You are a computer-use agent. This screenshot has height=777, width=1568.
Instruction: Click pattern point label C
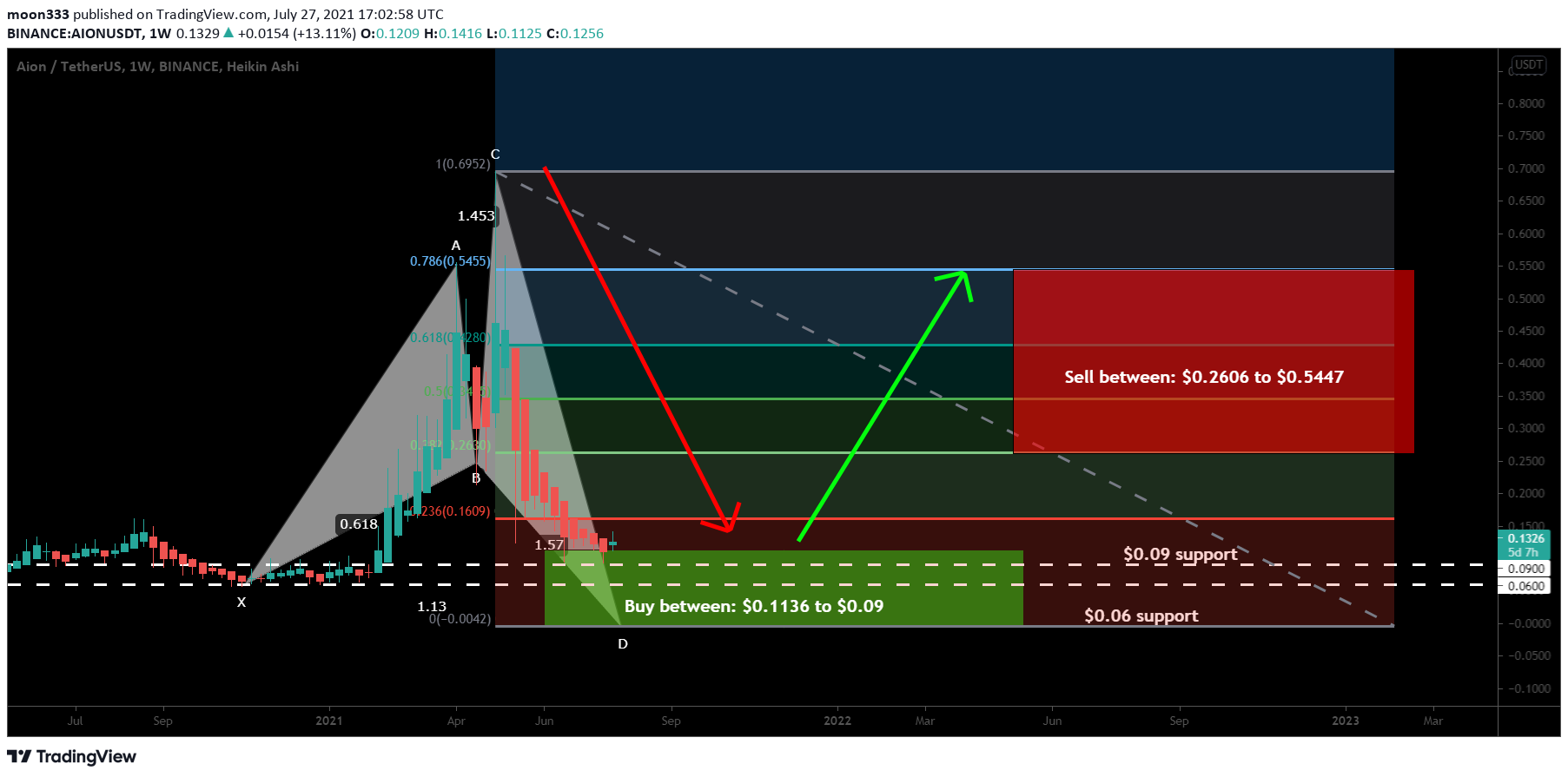click(495, 155)
